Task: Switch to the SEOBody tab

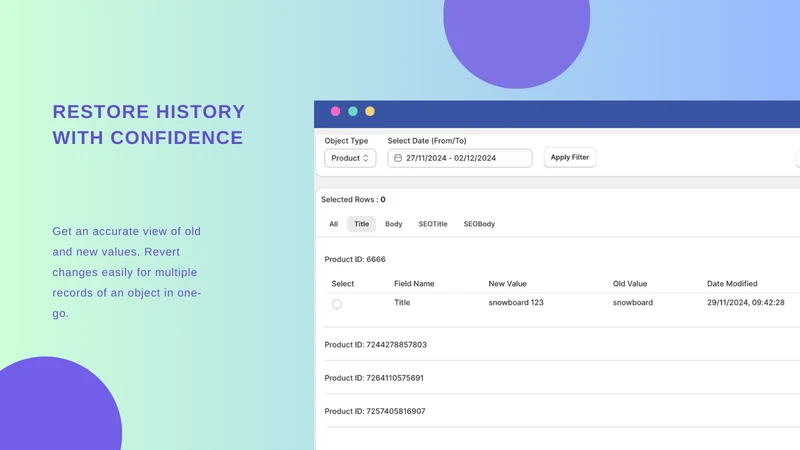Action: click(479, 224)
